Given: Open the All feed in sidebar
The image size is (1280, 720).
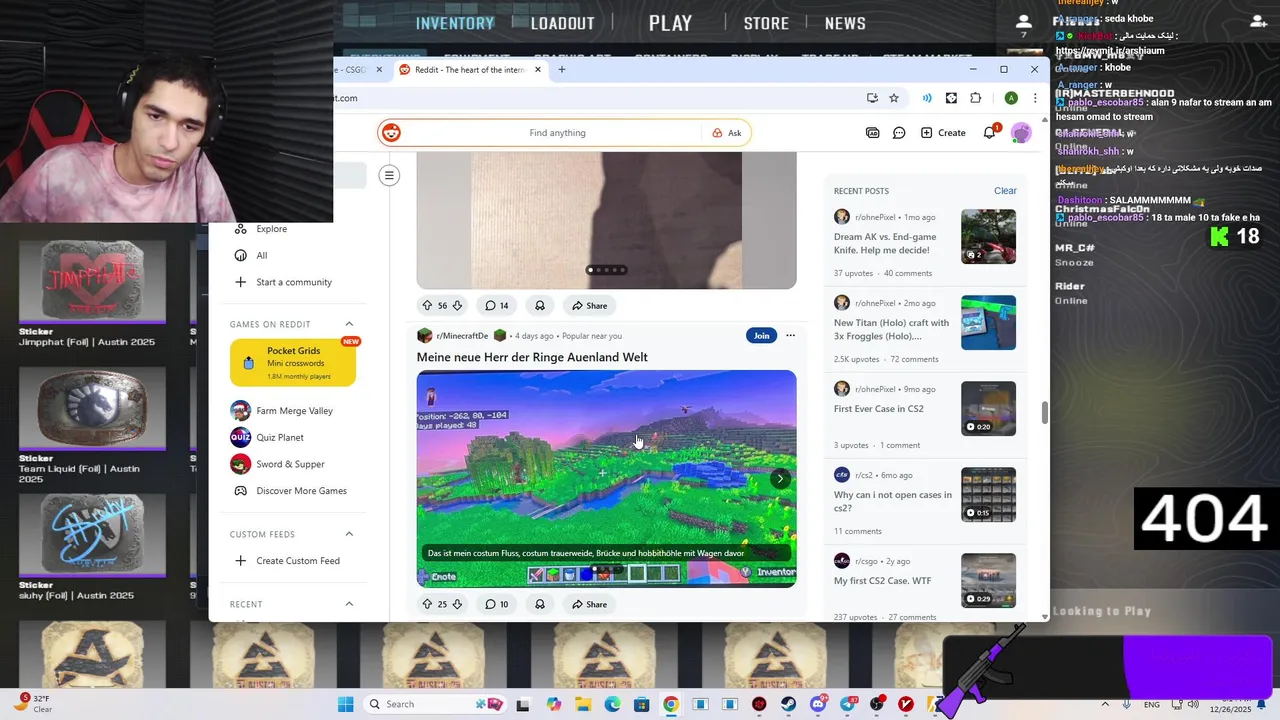Looking at the screenshot, I should [x=261, y=256].
